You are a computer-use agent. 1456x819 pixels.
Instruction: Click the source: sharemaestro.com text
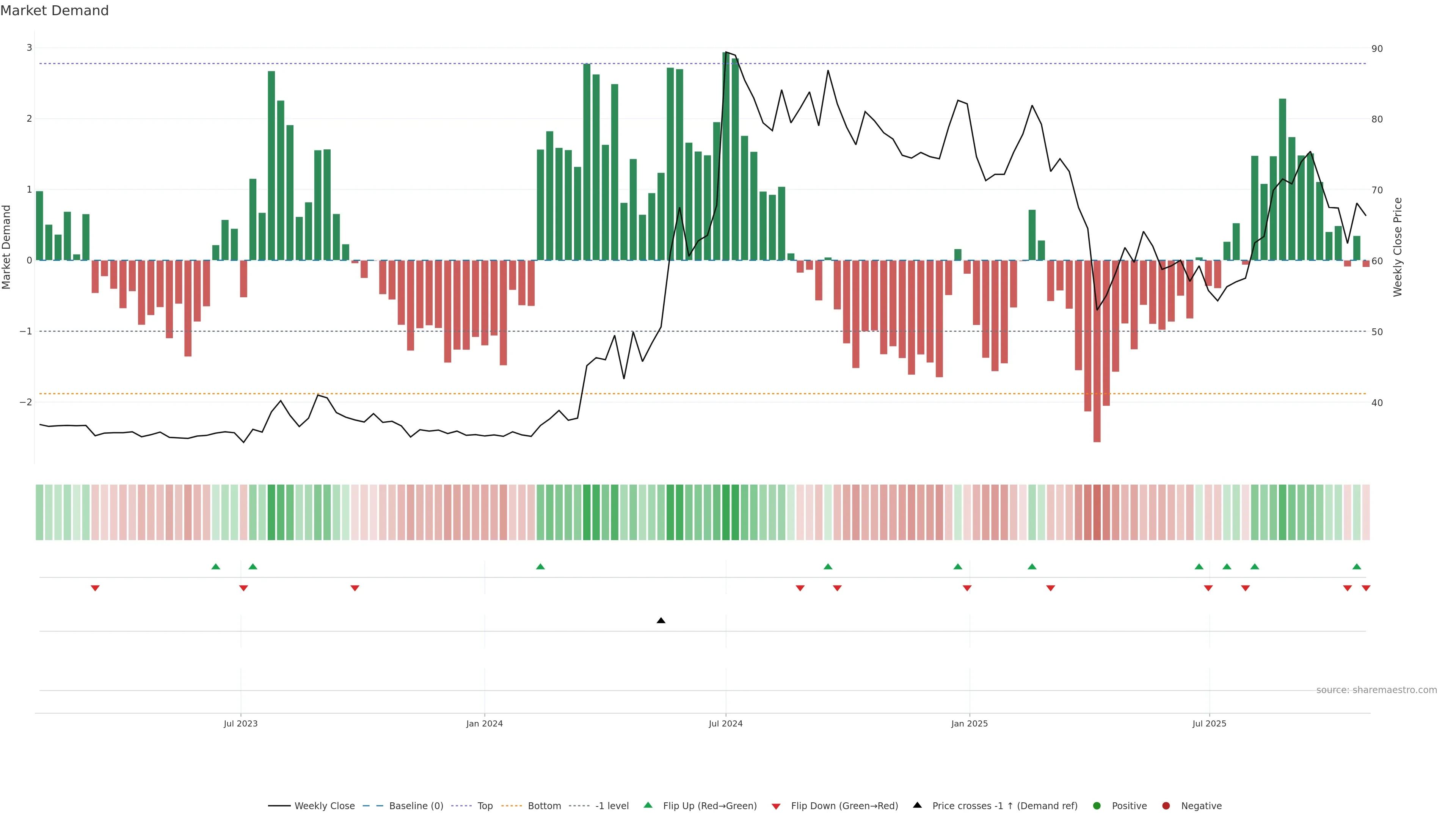tap(1376, 690)
